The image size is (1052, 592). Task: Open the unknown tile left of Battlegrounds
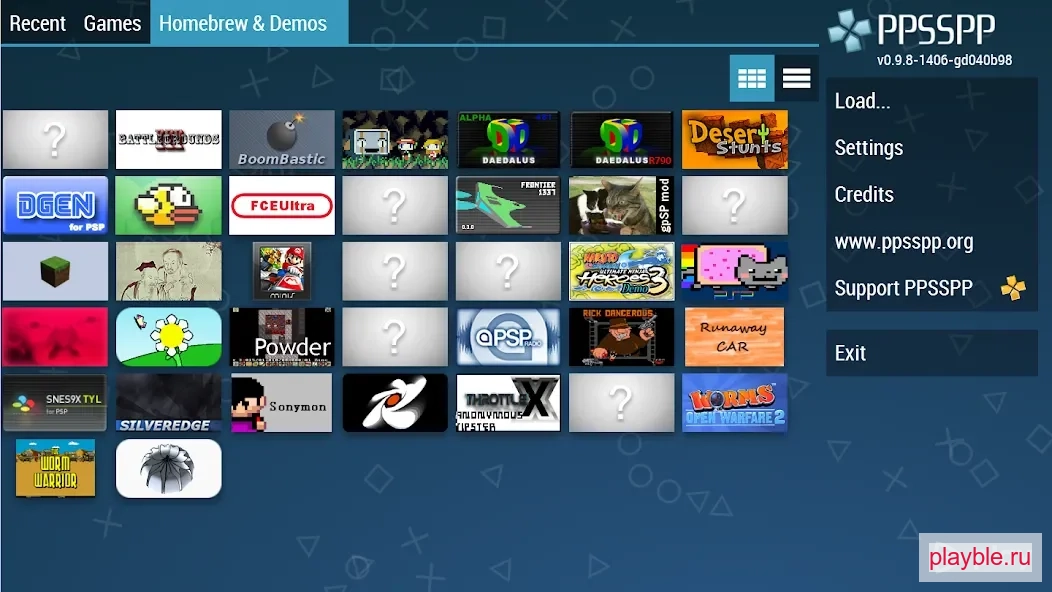tap(55, 140)
